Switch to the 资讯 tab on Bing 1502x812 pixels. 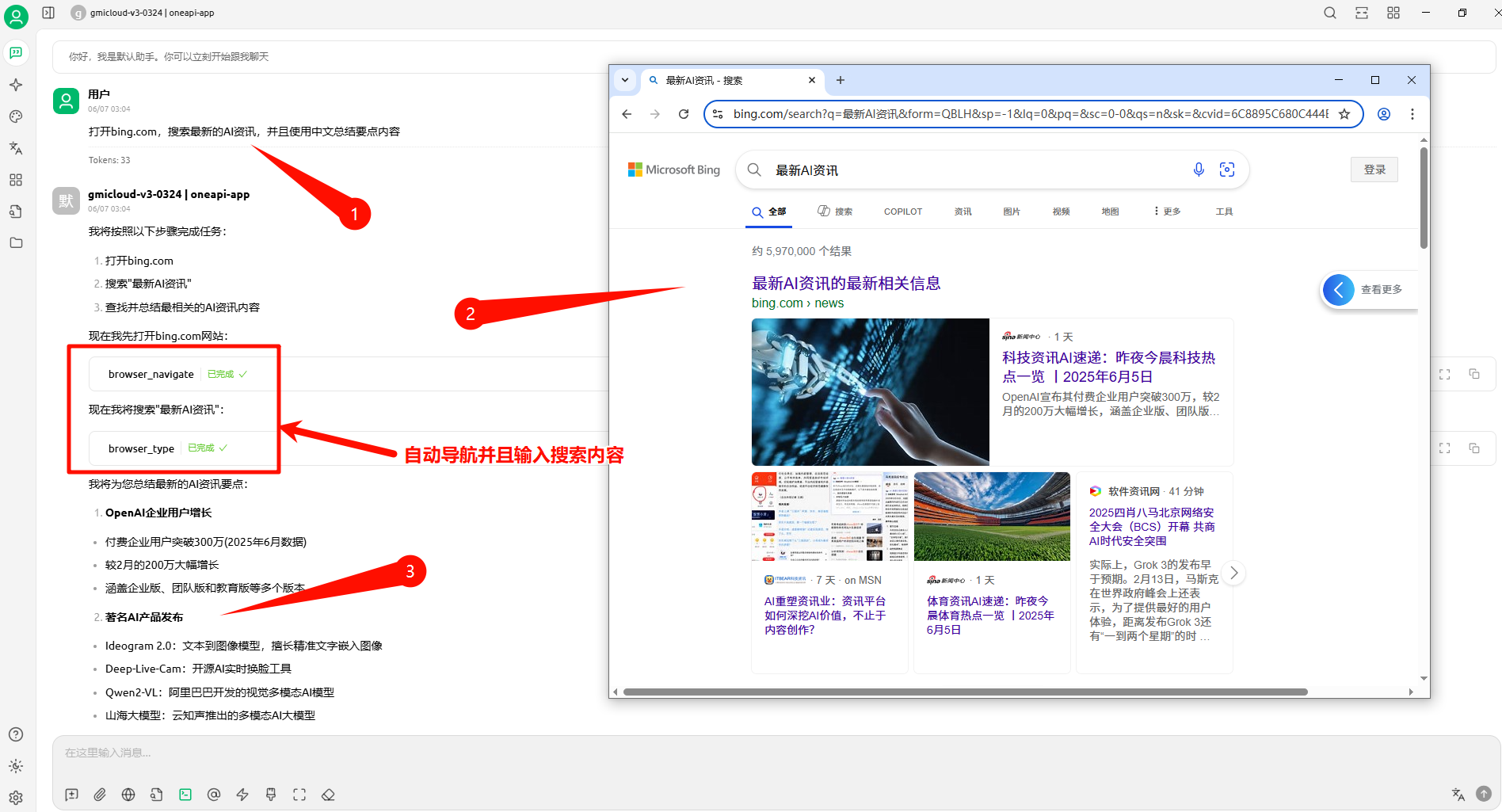click(x=963, y=212)
